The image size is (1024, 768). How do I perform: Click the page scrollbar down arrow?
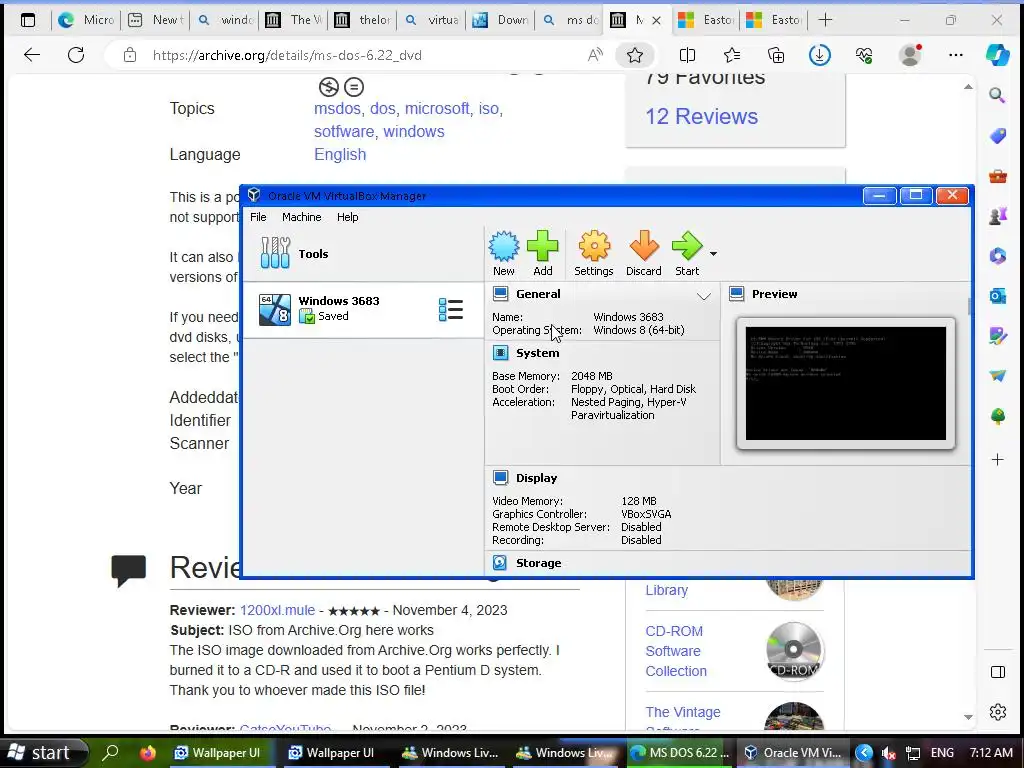(x=968, y=717)
